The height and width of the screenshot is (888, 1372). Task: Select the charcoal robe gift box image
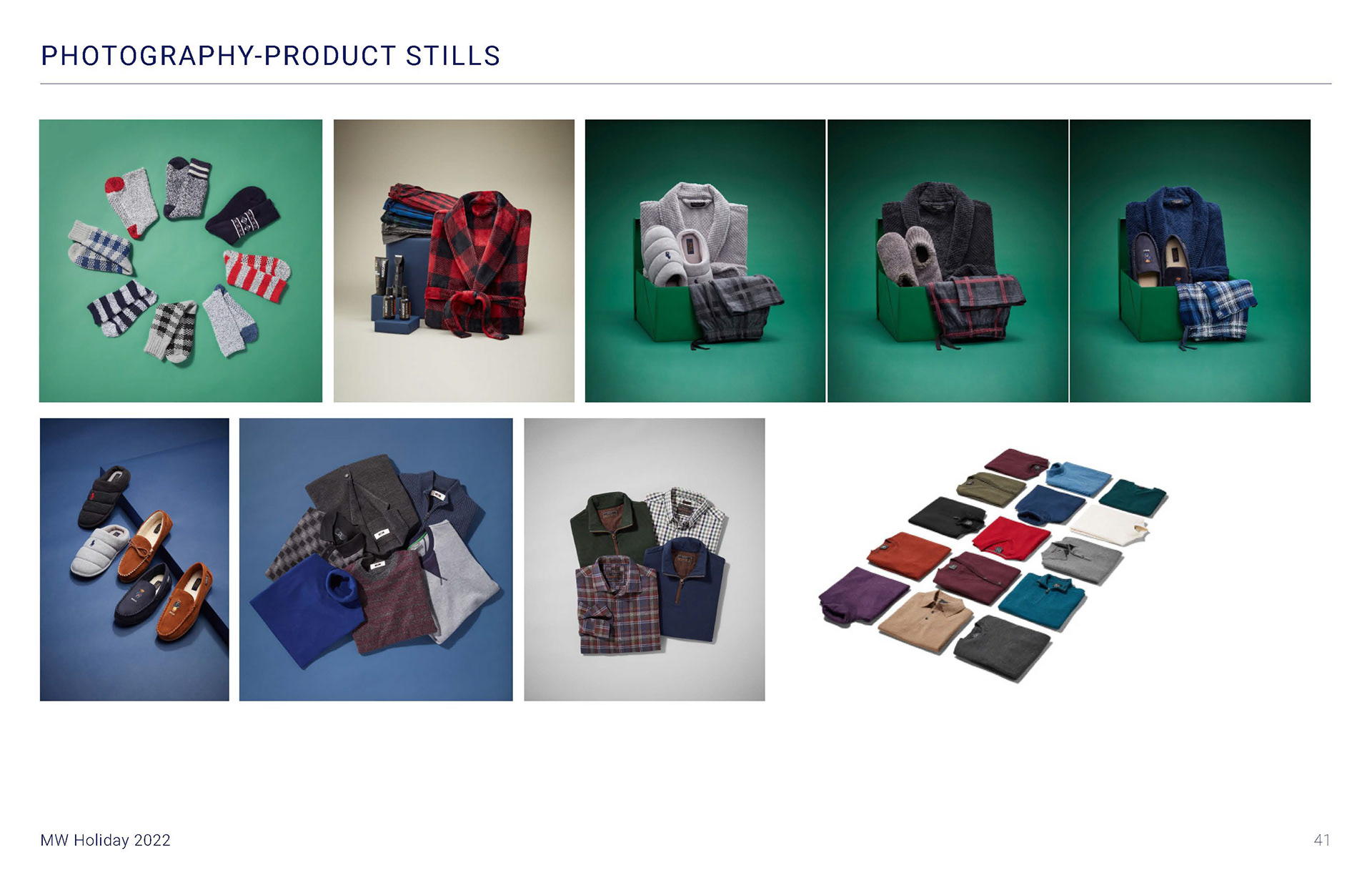point(948,261)
